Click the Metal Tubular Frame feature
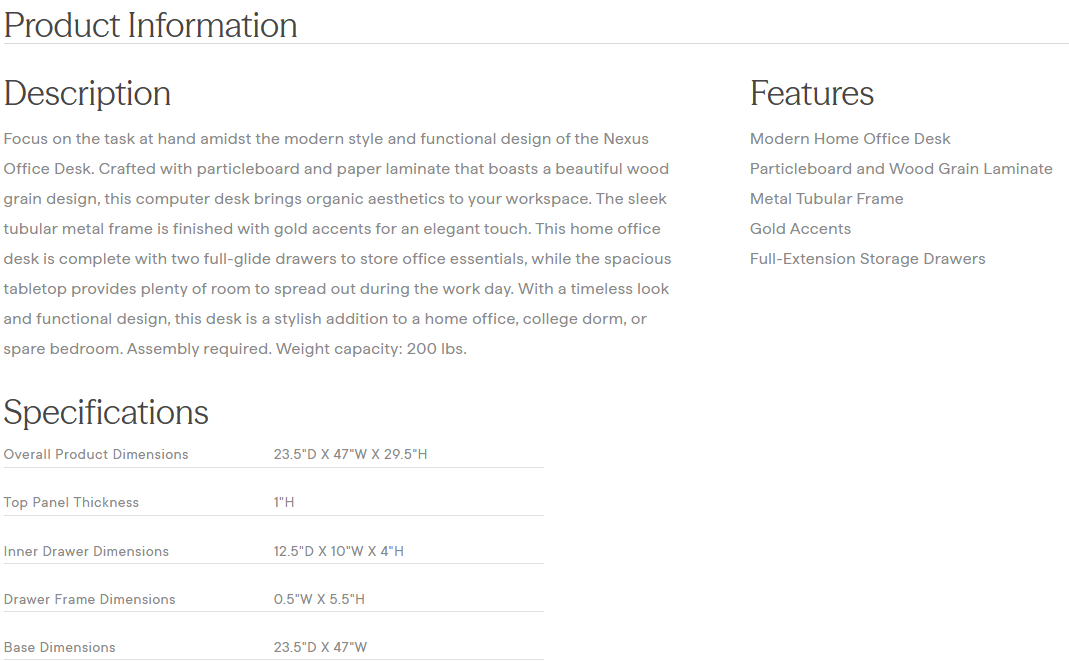Viewport: 1069px width, 661px height. pyautogui.click(x=826, y=199)
